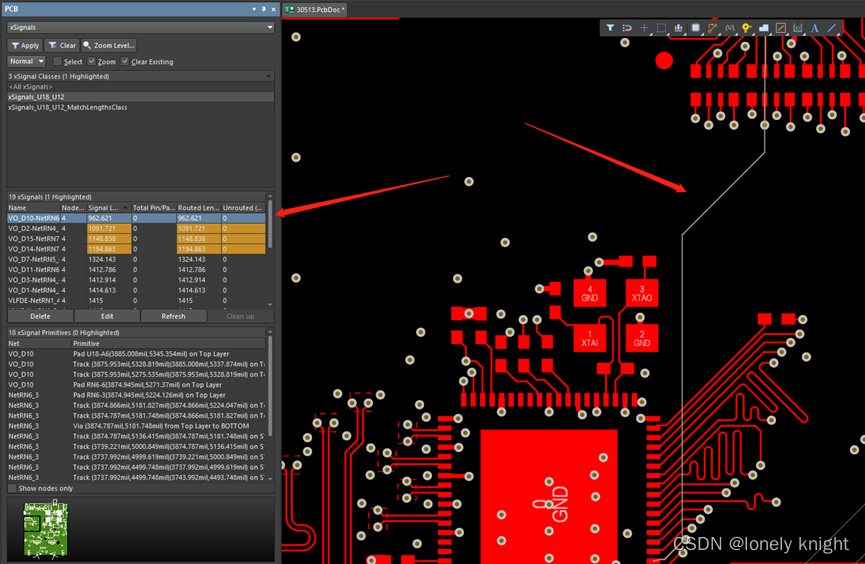Select xSignals_U18_U12_MatchLengthsClass entry
The height and width of the screenshot is (564, 865).
pyautogui.click(x=140, y=107)
